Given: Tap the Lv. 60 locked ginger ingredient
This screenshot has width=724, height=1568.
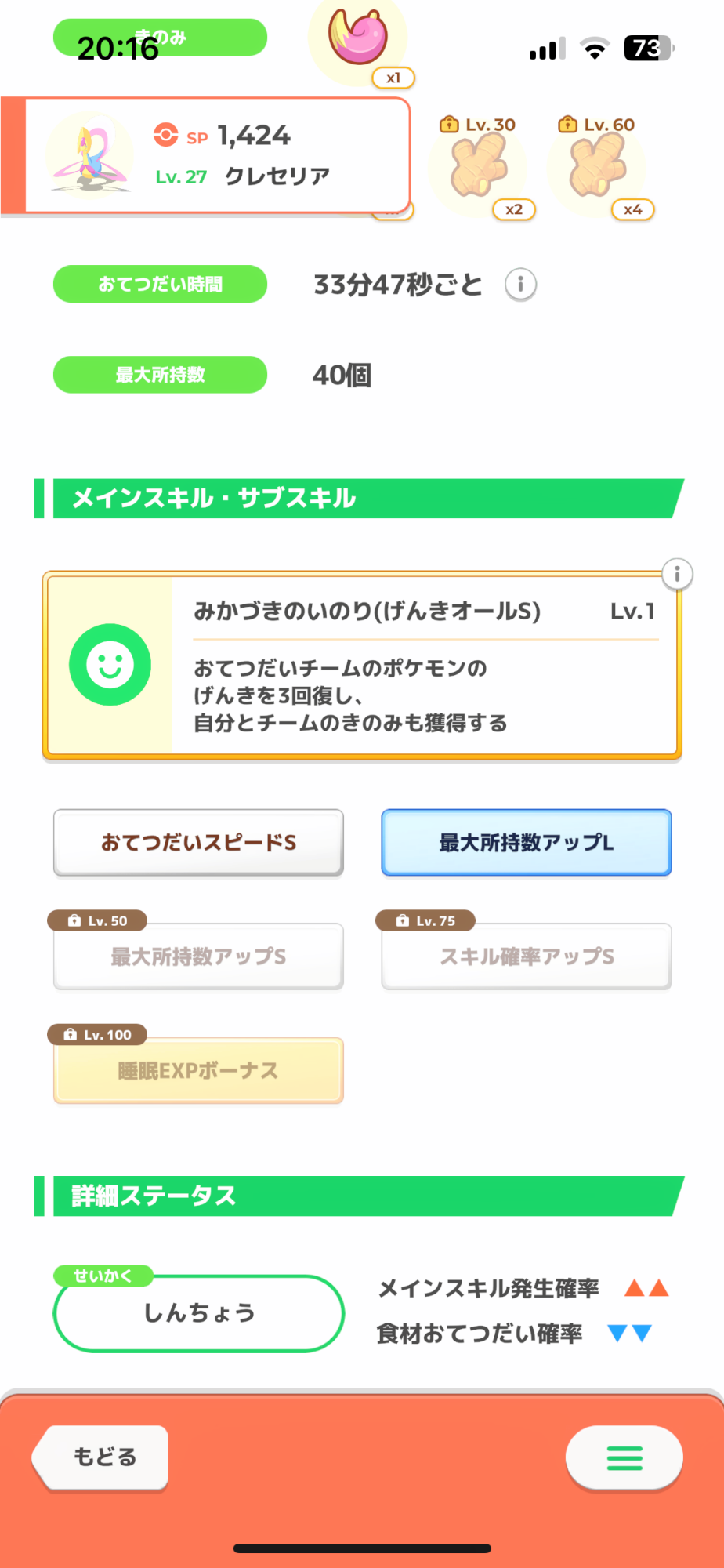Looking at the screenshot, I should [x=598, y=166].
